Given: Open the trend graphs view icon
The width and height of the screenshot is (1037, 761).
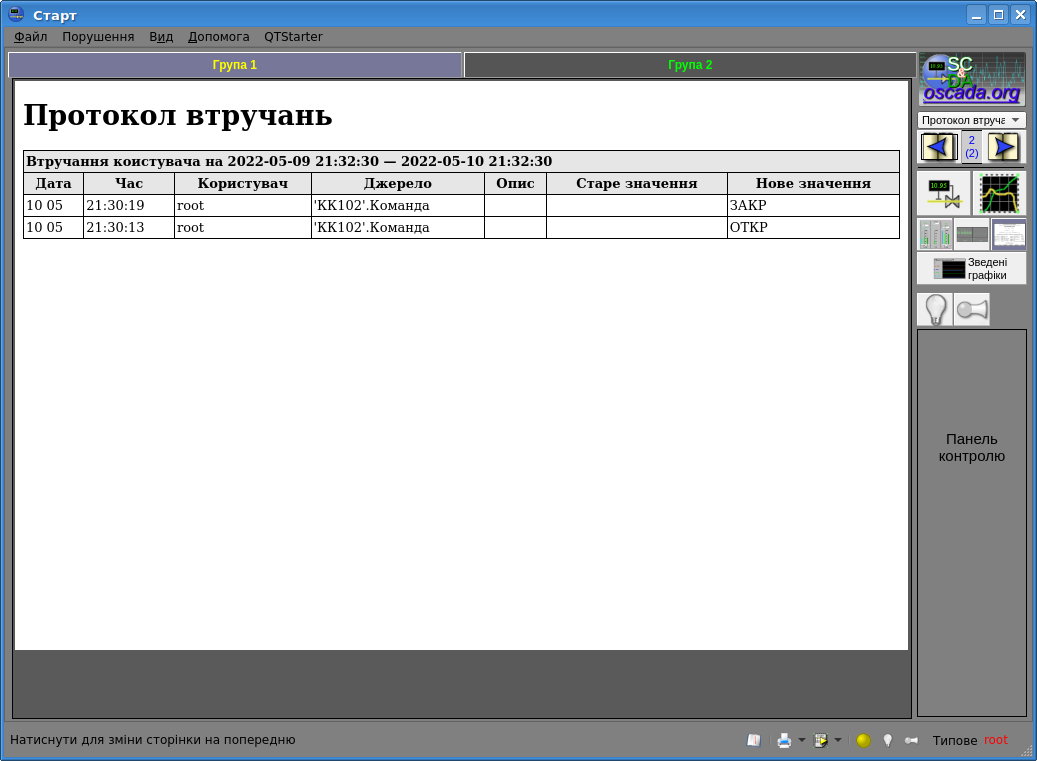Looking at the screenshot, I should 999,193.
